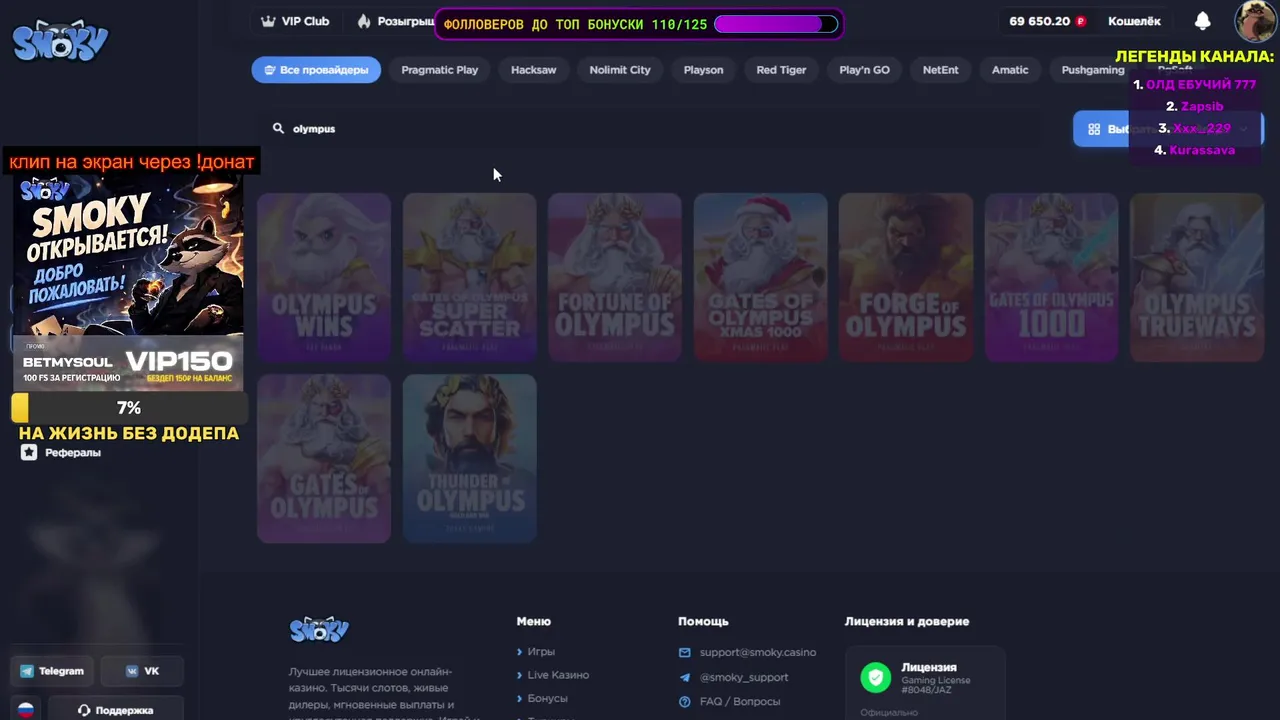Viewport: 1280px width, 720px height.
Task: Filter by Play'n GO provider
Action: point(864,70)
